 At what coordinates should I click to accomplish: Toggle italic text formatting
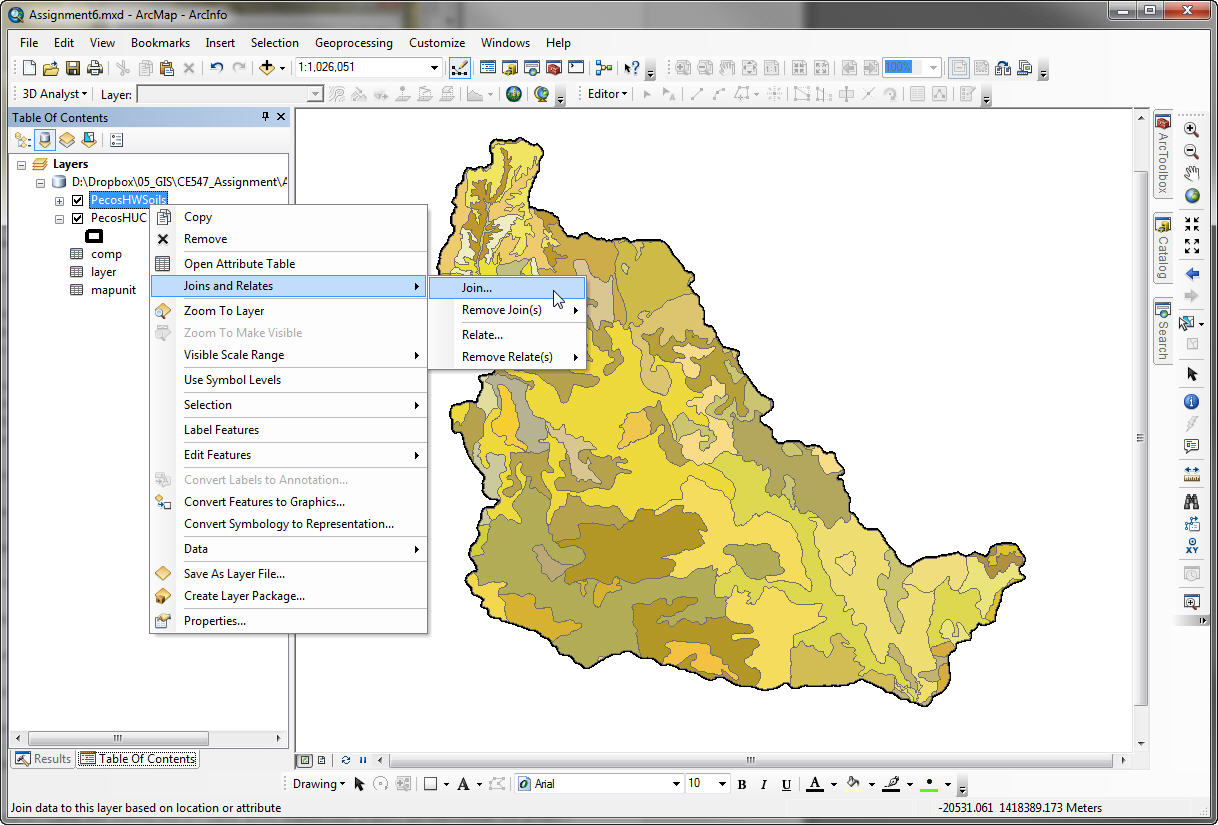[764, 785]
